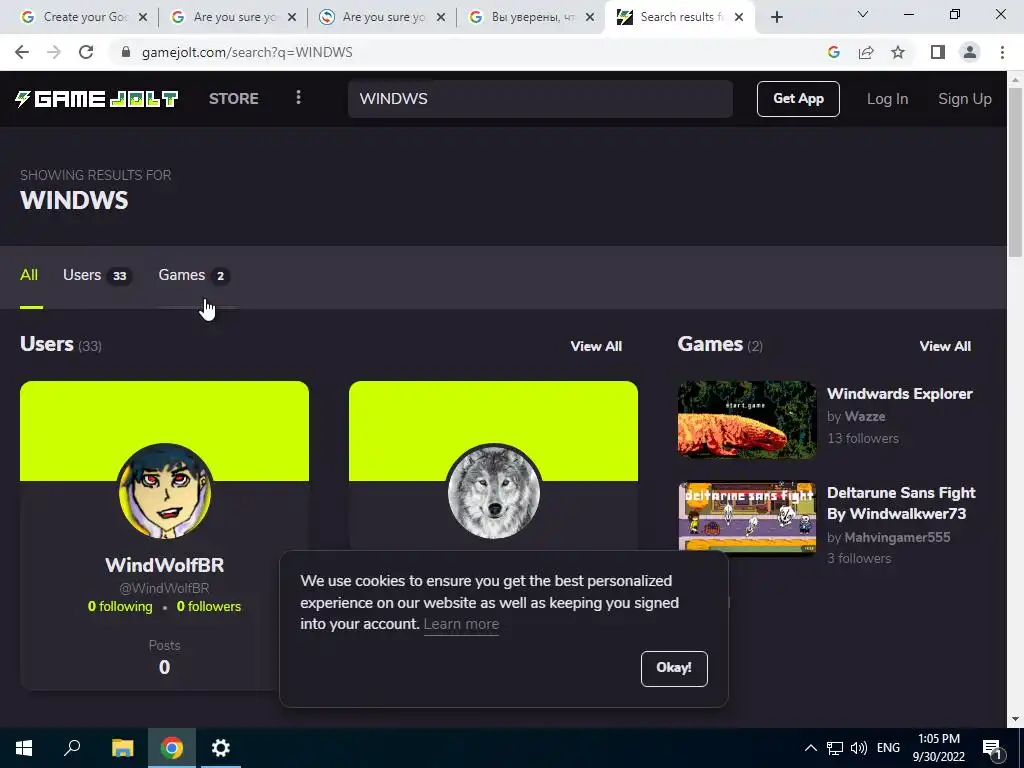The width and height of the screenshot is (1024, 768).
Task: Open a new browser tab
Action: click(776, 18)
